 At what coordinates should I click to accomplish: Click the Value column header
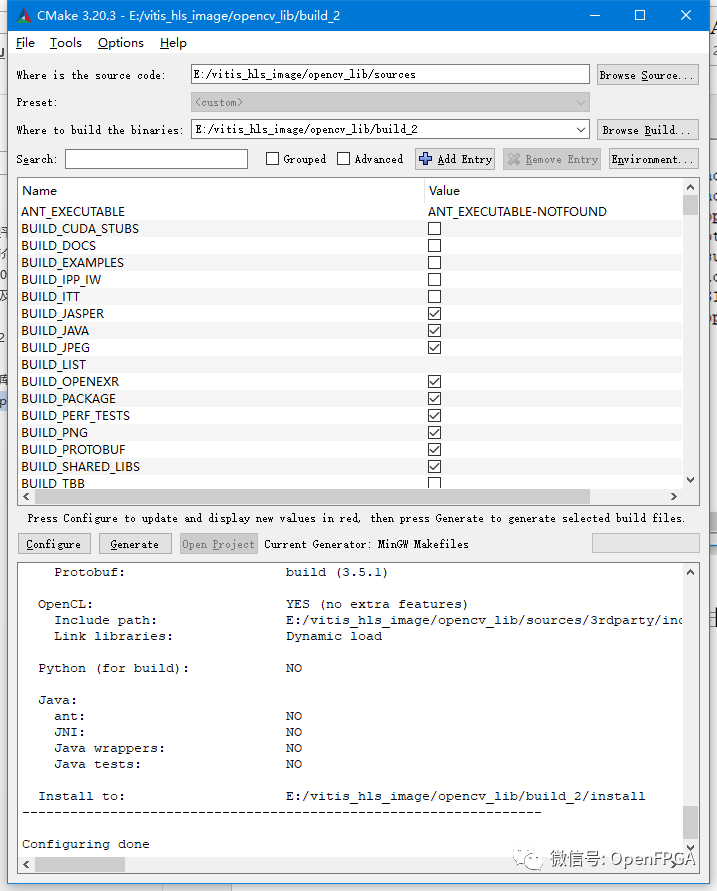444,191
